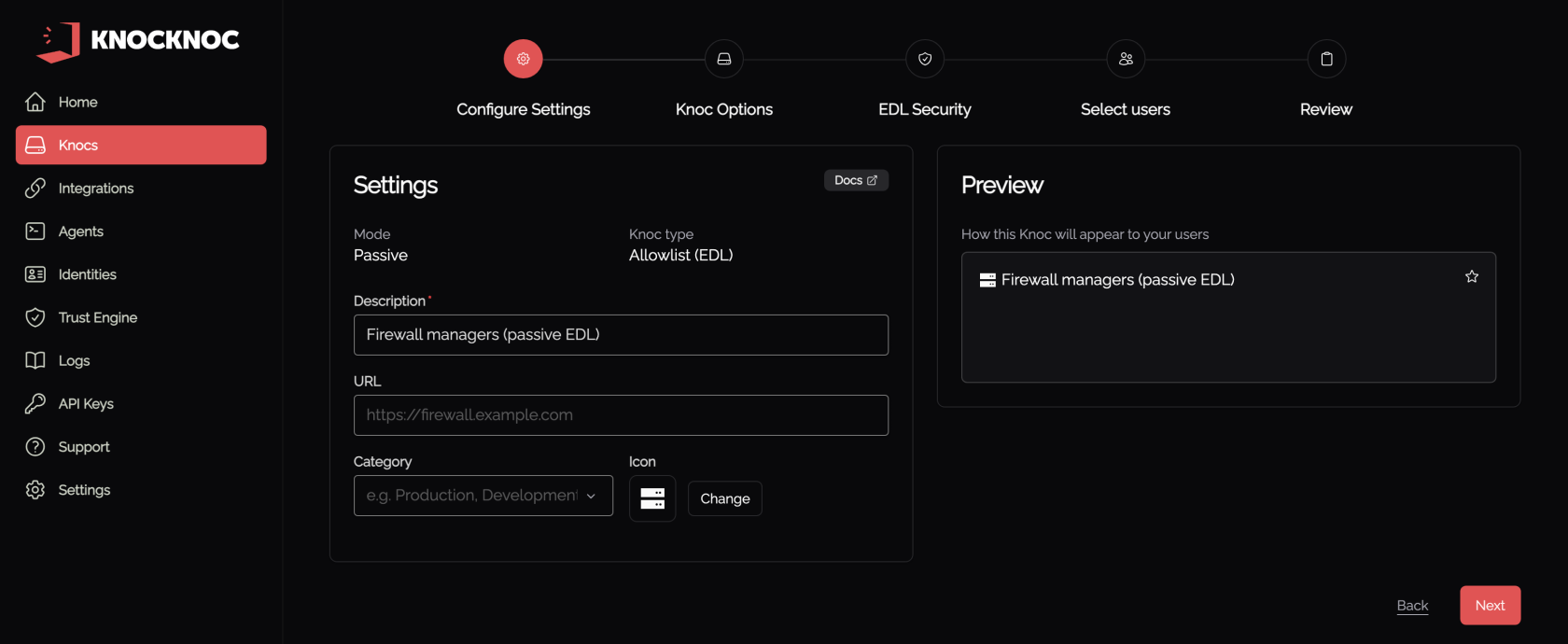Click the KNOCKNOC brand wordmark text
This screenshot has height=644, width=1568.
coord(165,39)
